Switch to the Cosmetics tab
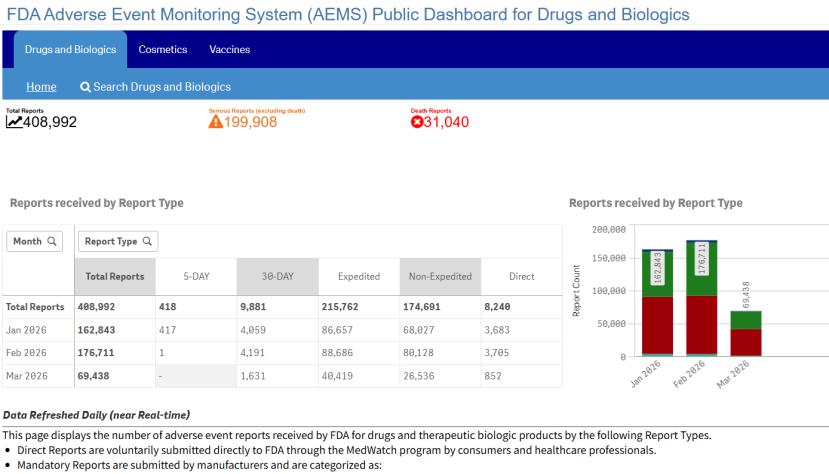The width and height of the screenshot is (829, 474). click(x=162, y=49)
